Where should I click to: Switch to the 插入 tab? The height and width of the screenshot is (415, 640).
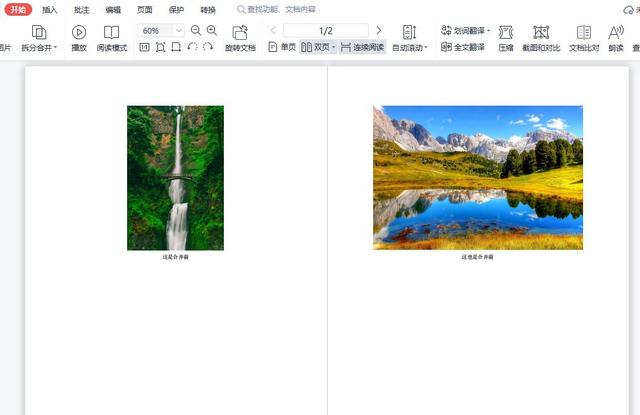click(50, 10)
